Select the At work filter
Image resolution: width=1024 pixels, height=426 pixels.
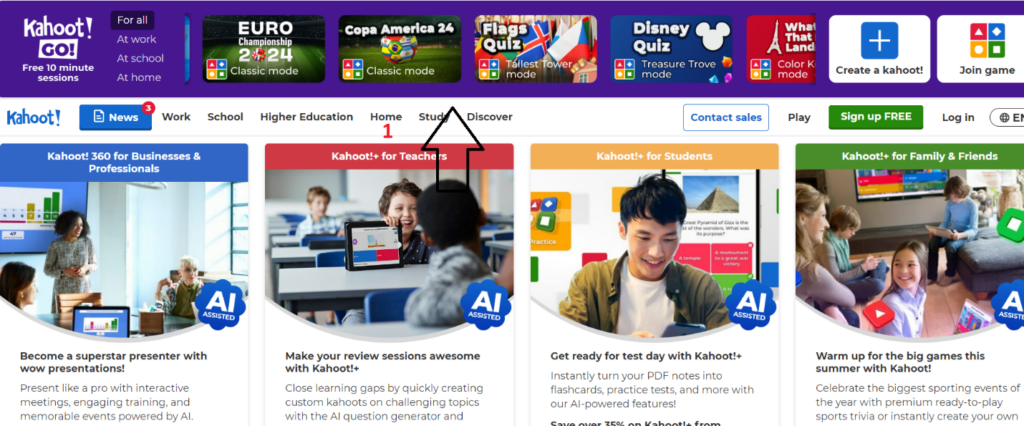(136, 39)
